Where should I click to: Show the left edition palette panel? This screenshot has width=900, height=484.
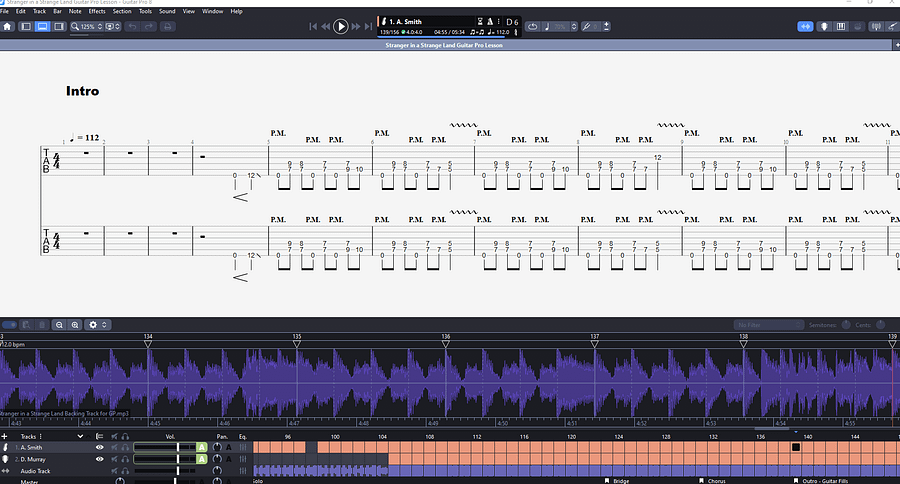pos(25,26)
